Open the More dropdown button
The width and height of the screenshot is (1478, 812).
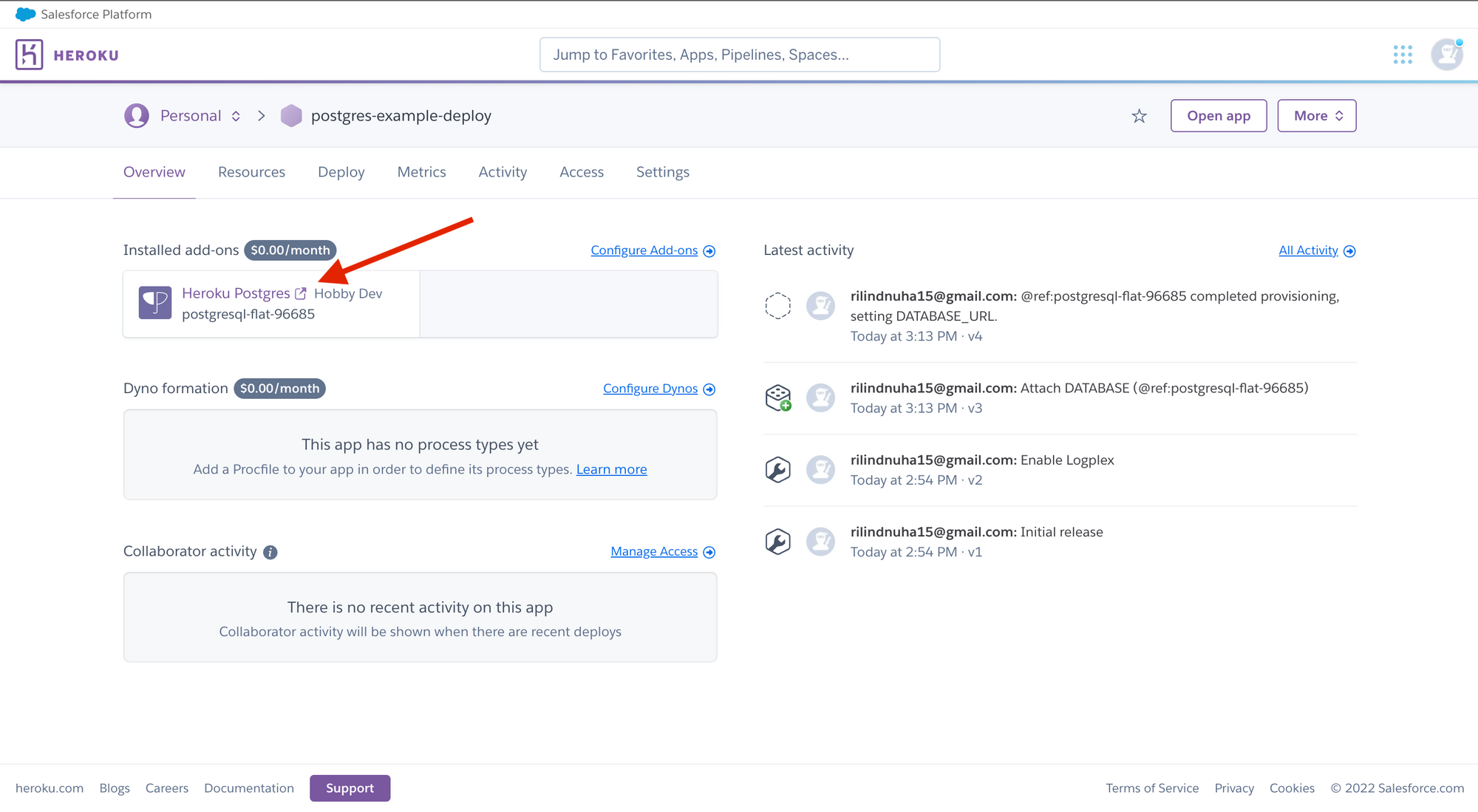(x=1317, y=115)
